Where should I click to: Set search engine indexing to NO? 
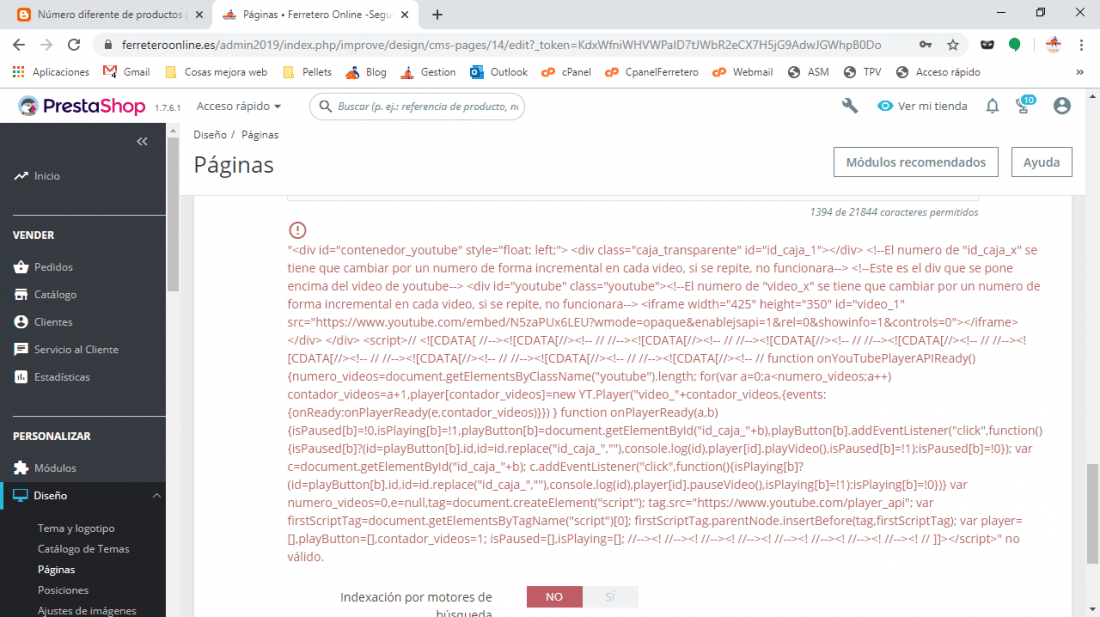[554, 597]
